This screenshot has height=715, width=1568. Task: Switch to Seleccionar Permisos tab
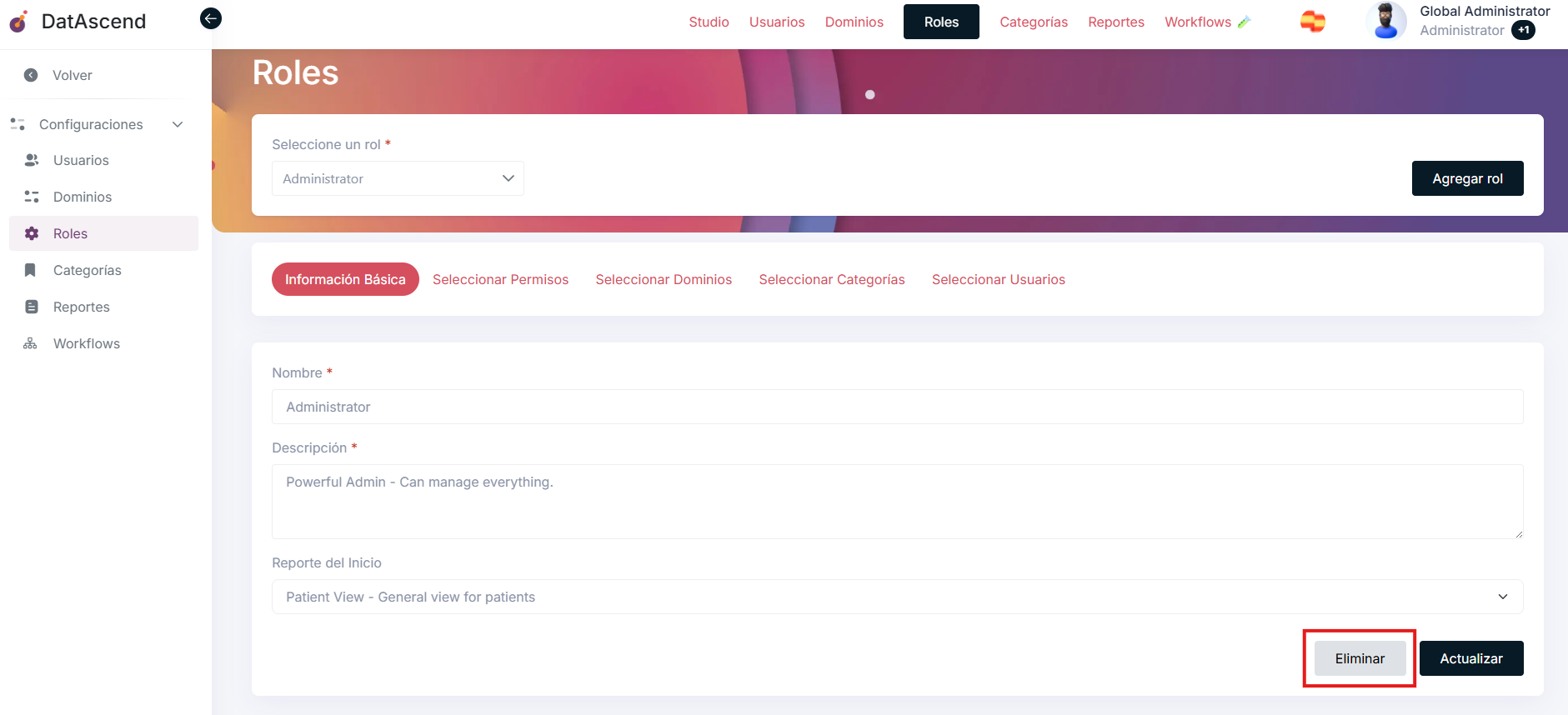(500, 279)
